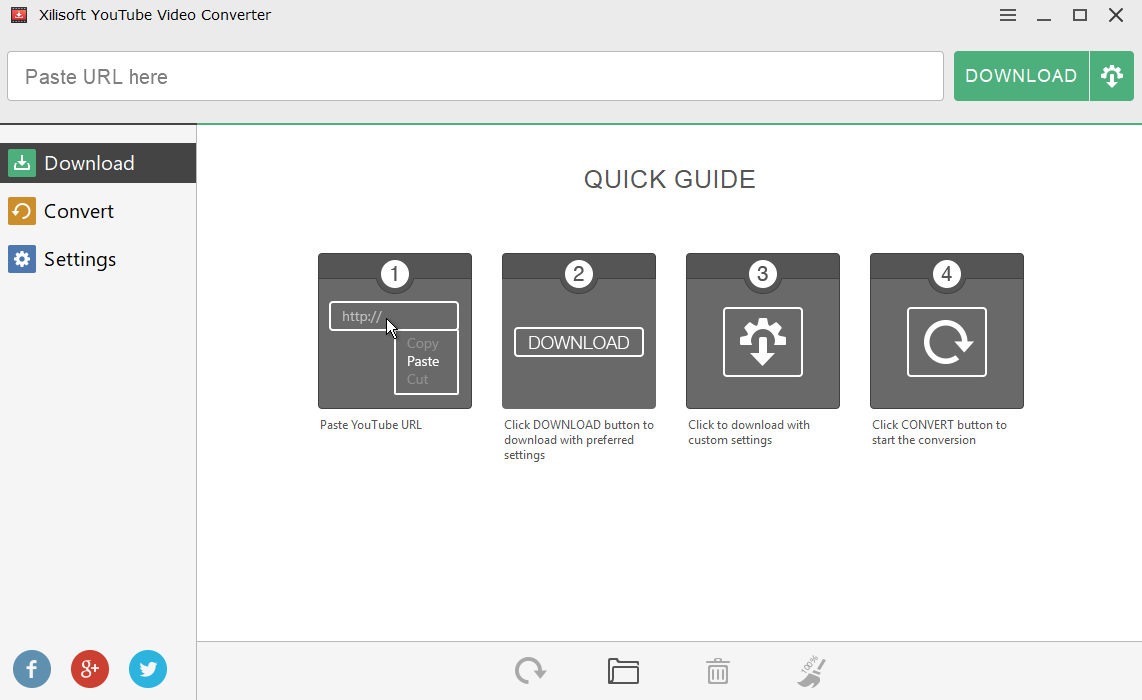1142x700 pixels.
Task: Open the Twitter share icon
Action: pos(148,669)
